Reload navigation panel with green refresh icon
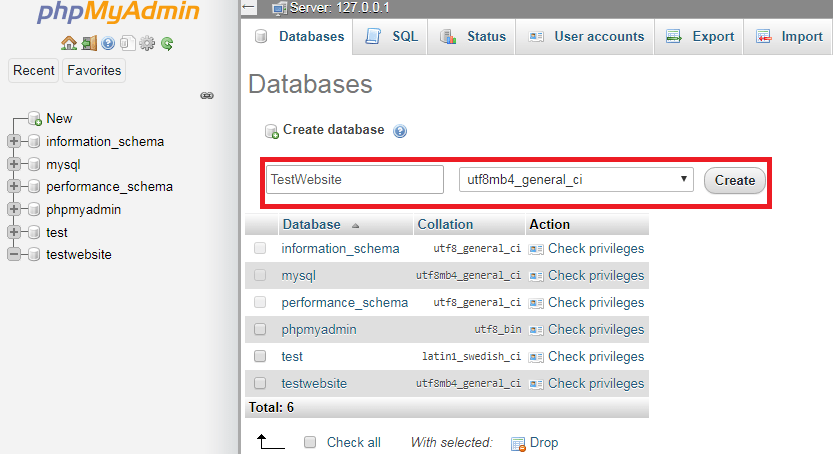The image size is (833, 454). click(167, 44)
